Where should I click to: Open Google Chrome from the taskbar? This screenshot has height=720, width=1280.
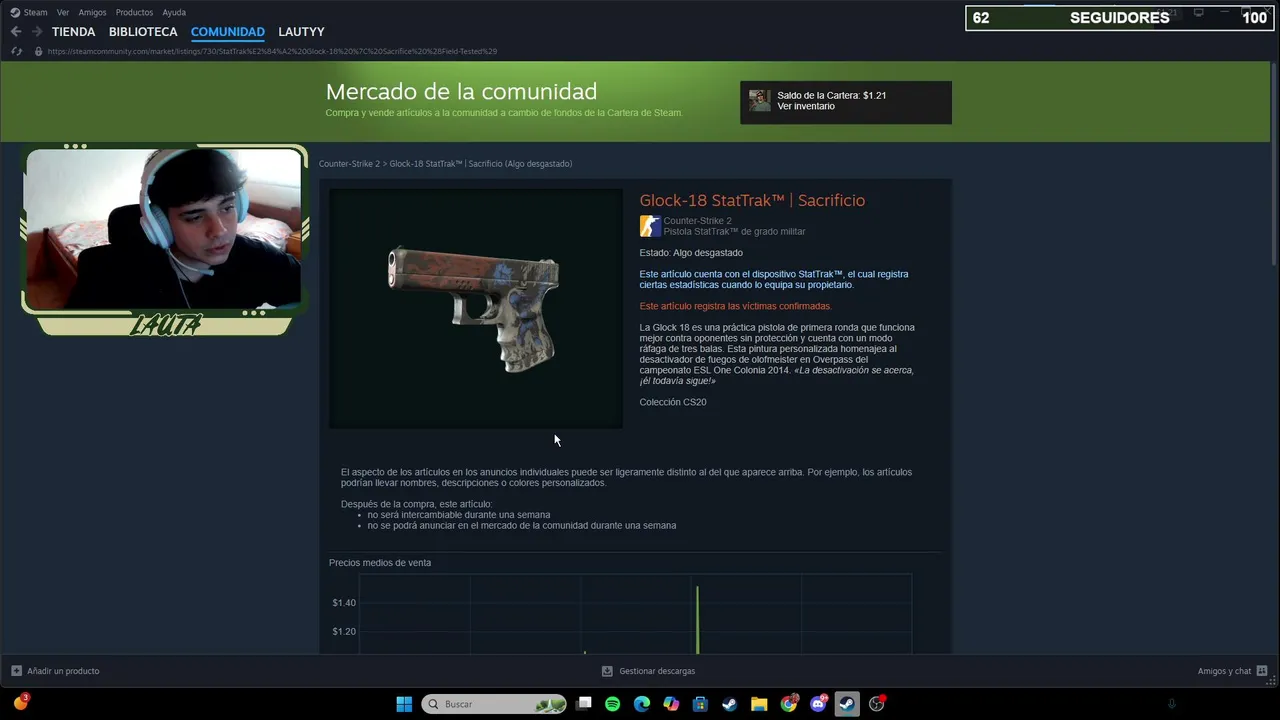coord(789,704)
